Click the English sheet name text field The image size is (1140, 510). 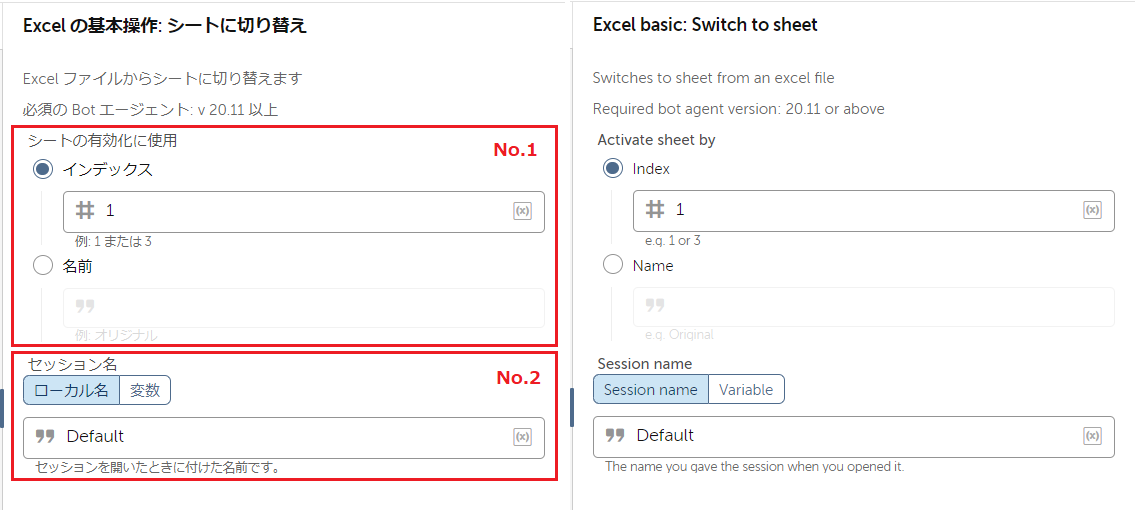pyautogui.click(x=873, y=306)
